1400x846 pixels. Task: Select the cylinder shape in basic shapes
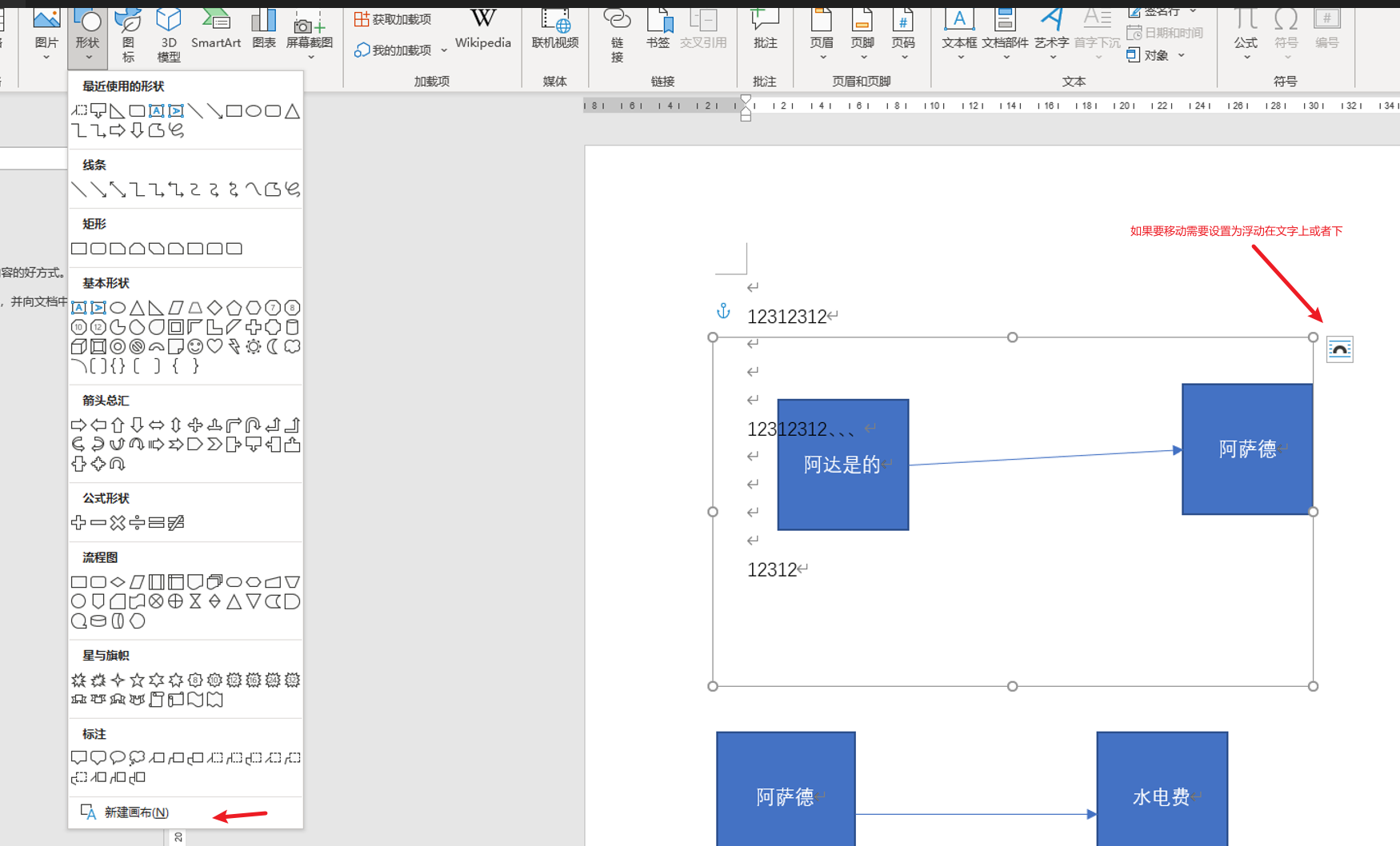pos(292,327)
